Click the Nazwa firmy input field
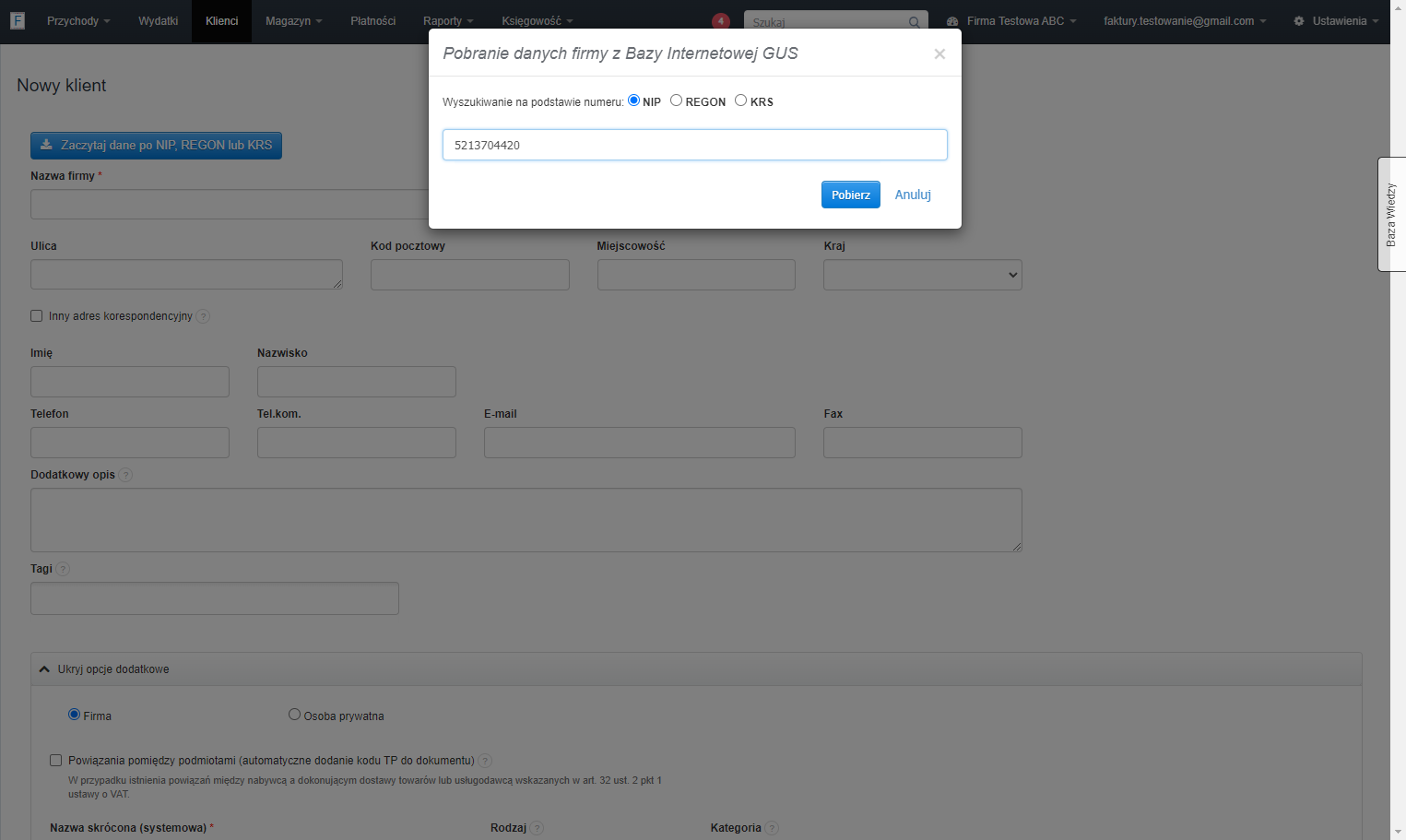The image size is (1406, 840). [230, 205]
